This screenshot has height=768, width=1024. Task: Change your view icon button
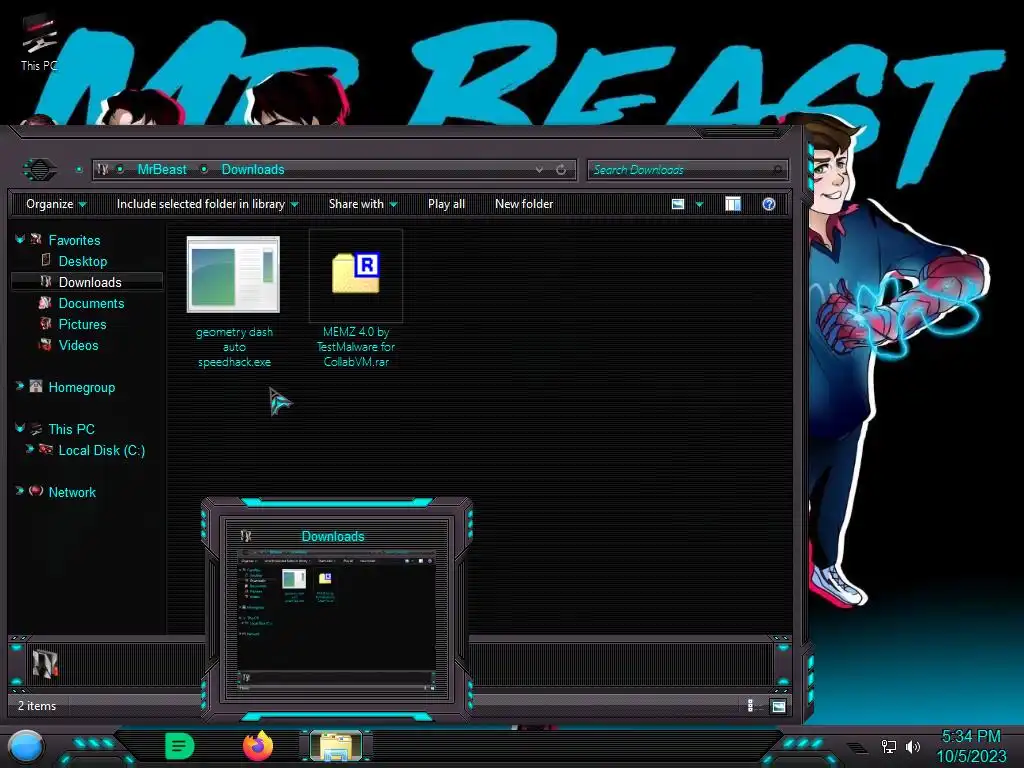click(x=678, y=204)
